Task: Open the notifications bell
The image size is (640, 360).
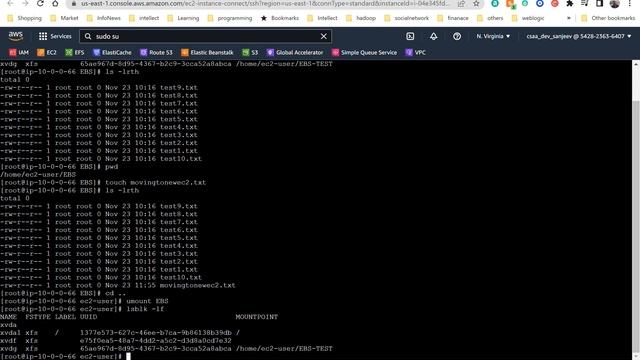Action: [x=433, y=36]
